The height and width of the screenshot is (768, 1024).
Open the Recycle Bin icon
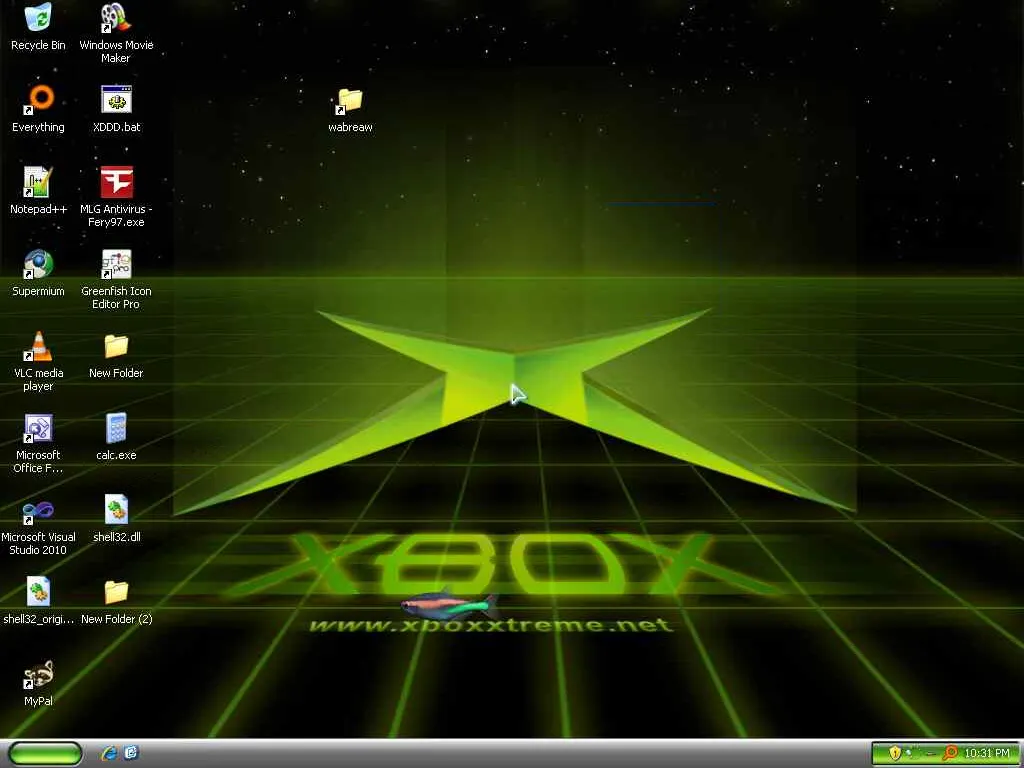(x=38, y=18)
